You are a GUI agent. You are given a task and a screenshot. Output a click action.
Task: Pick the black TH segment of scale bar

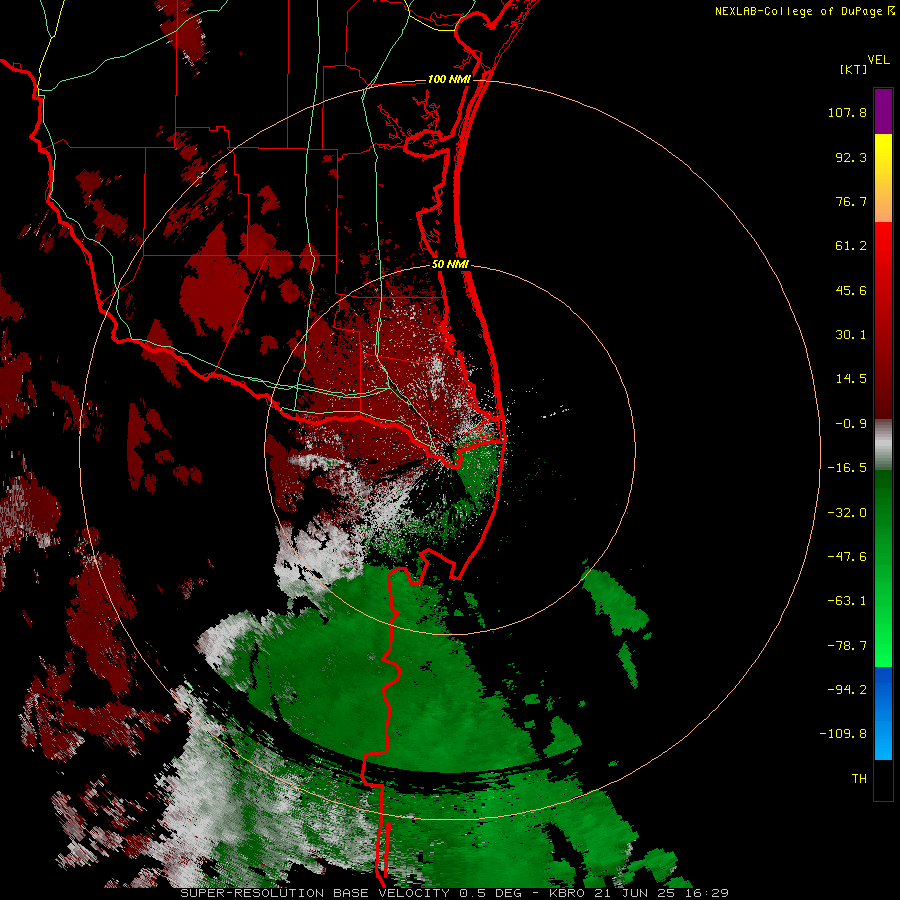point(883,780)
